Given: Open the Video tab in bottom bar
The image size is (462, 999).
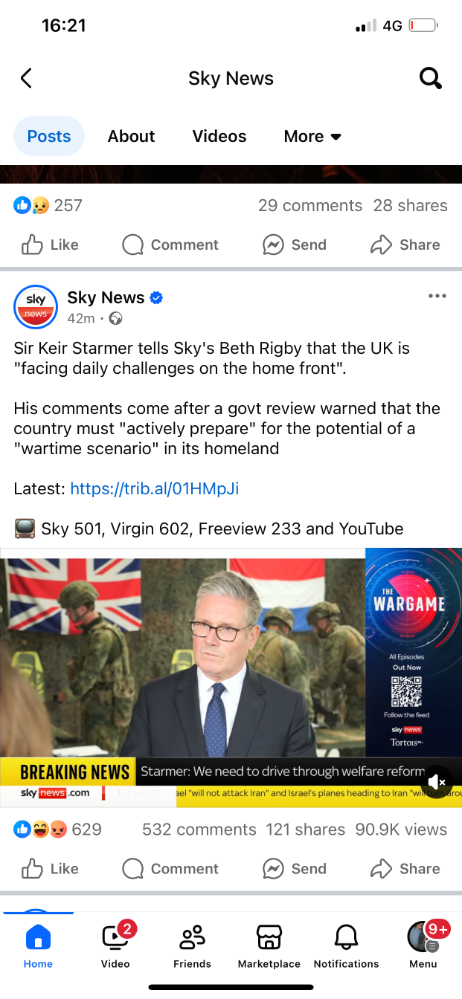Looking at the screenshot, I should [115, 945].
